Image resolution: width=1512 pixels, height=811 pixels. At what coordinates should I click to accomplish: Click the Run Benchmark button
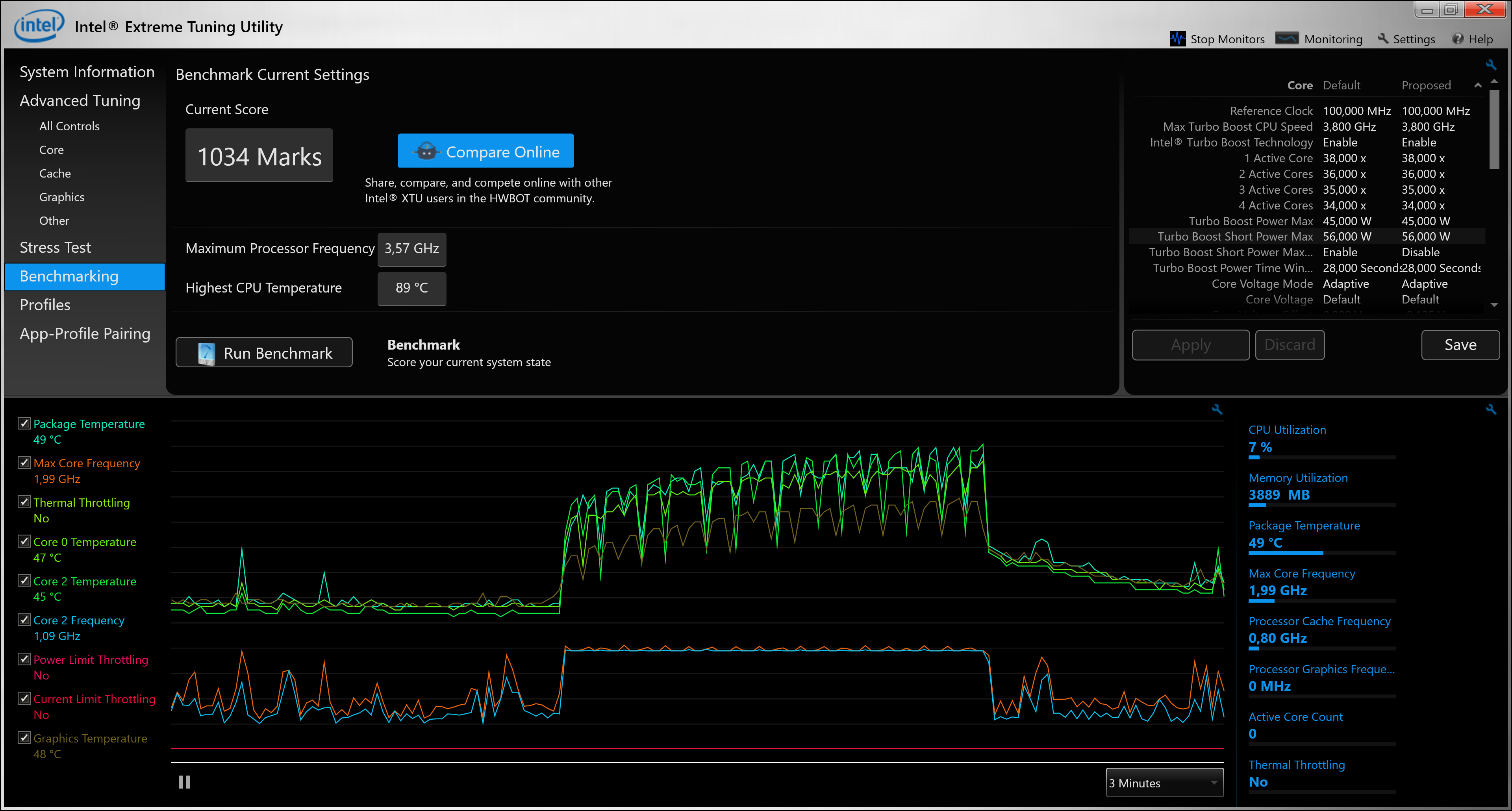(264, 352)
